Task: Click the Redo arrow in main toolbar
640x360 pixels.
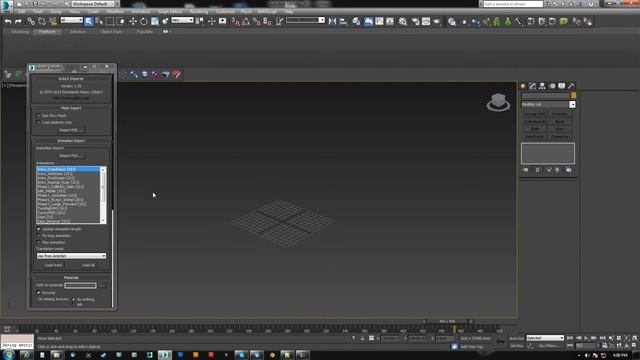Action: [x=18, y=21]
